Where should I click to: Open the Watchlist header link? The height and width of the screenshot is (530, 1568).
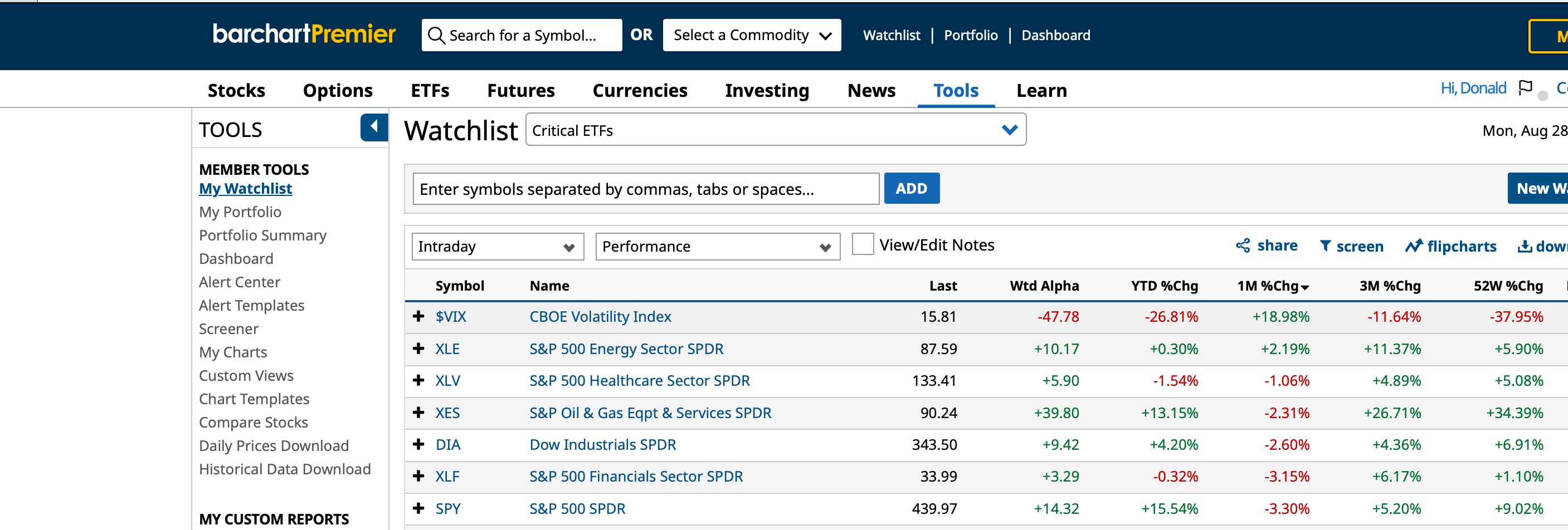[x=891, y=35]
